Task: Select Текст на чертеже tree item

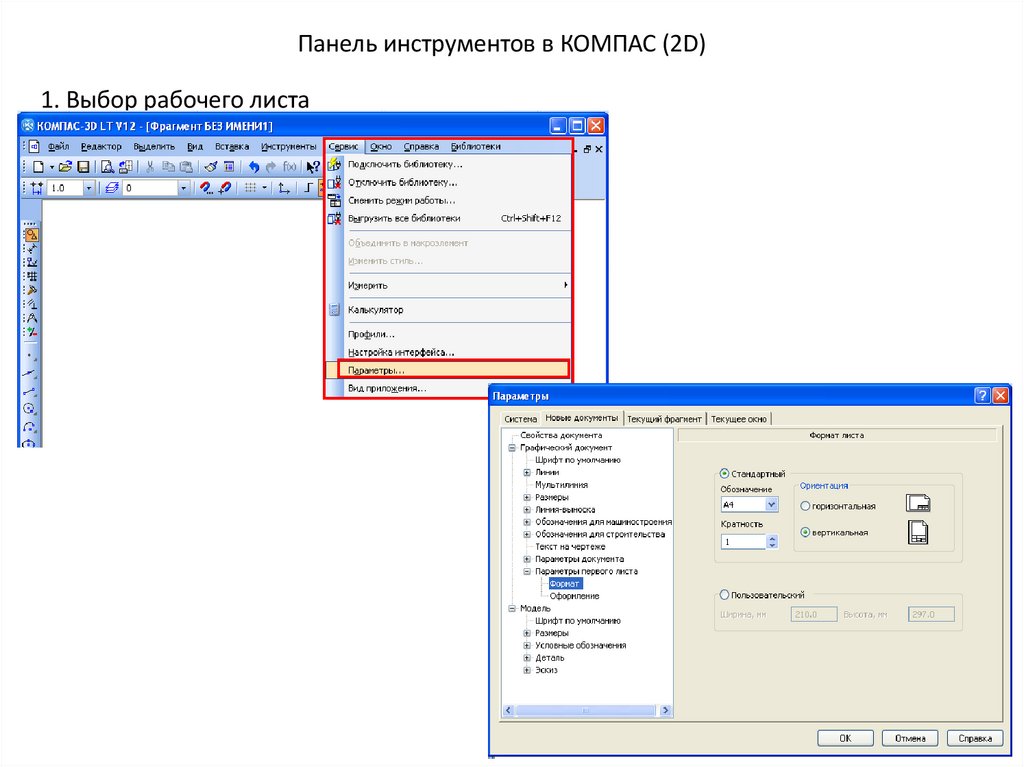Action: click(570, 546)
